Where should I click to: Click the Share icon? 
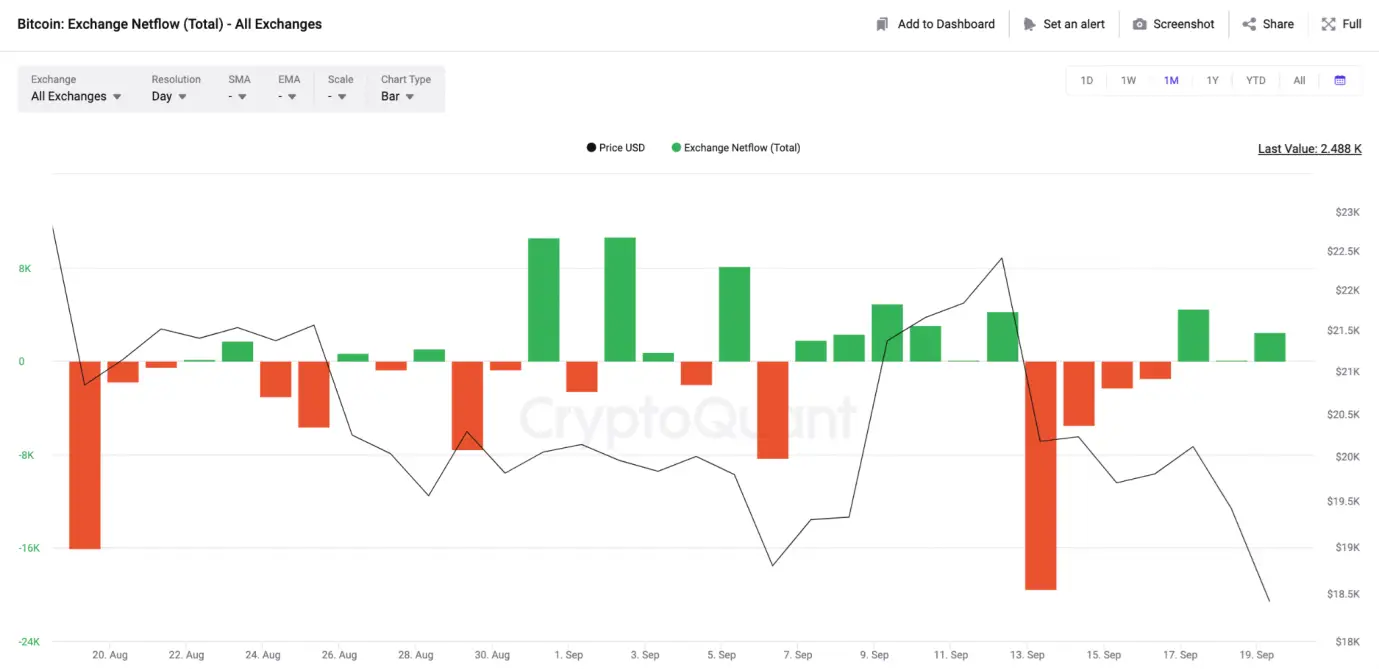coord(1249,24)
